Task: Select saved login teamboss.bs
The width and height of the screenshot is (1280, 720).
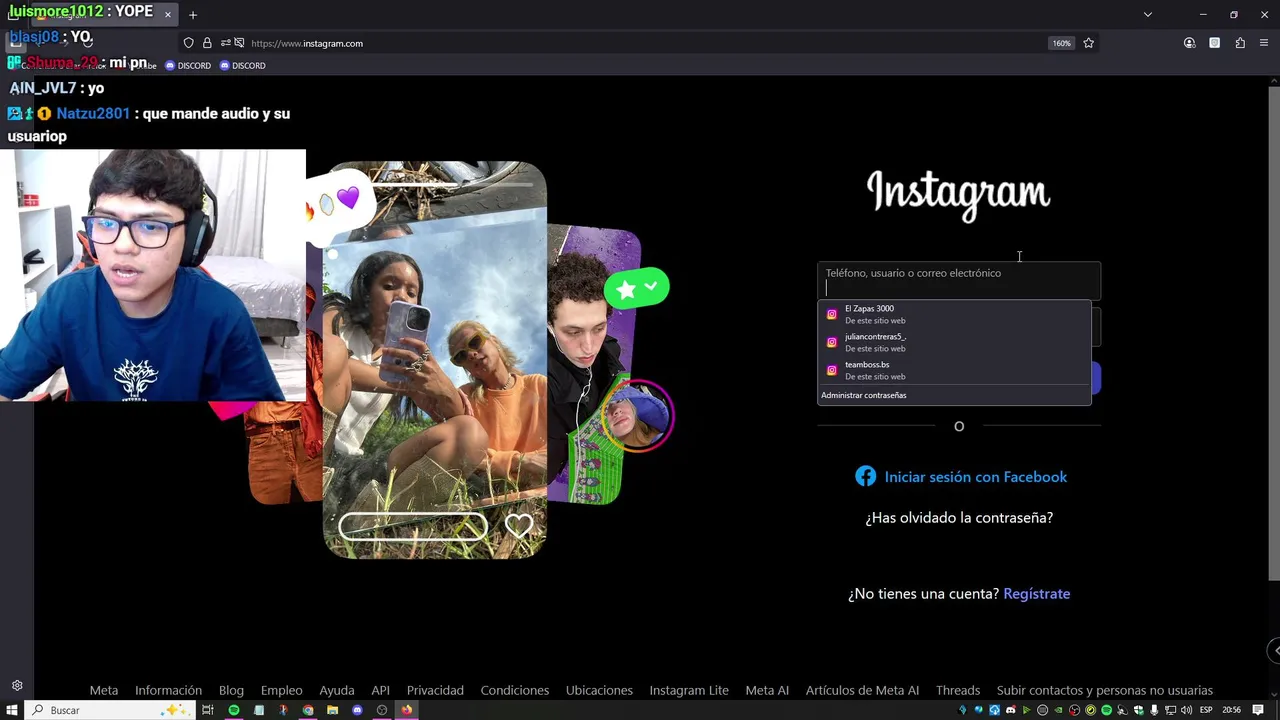Action: point(954,370)
